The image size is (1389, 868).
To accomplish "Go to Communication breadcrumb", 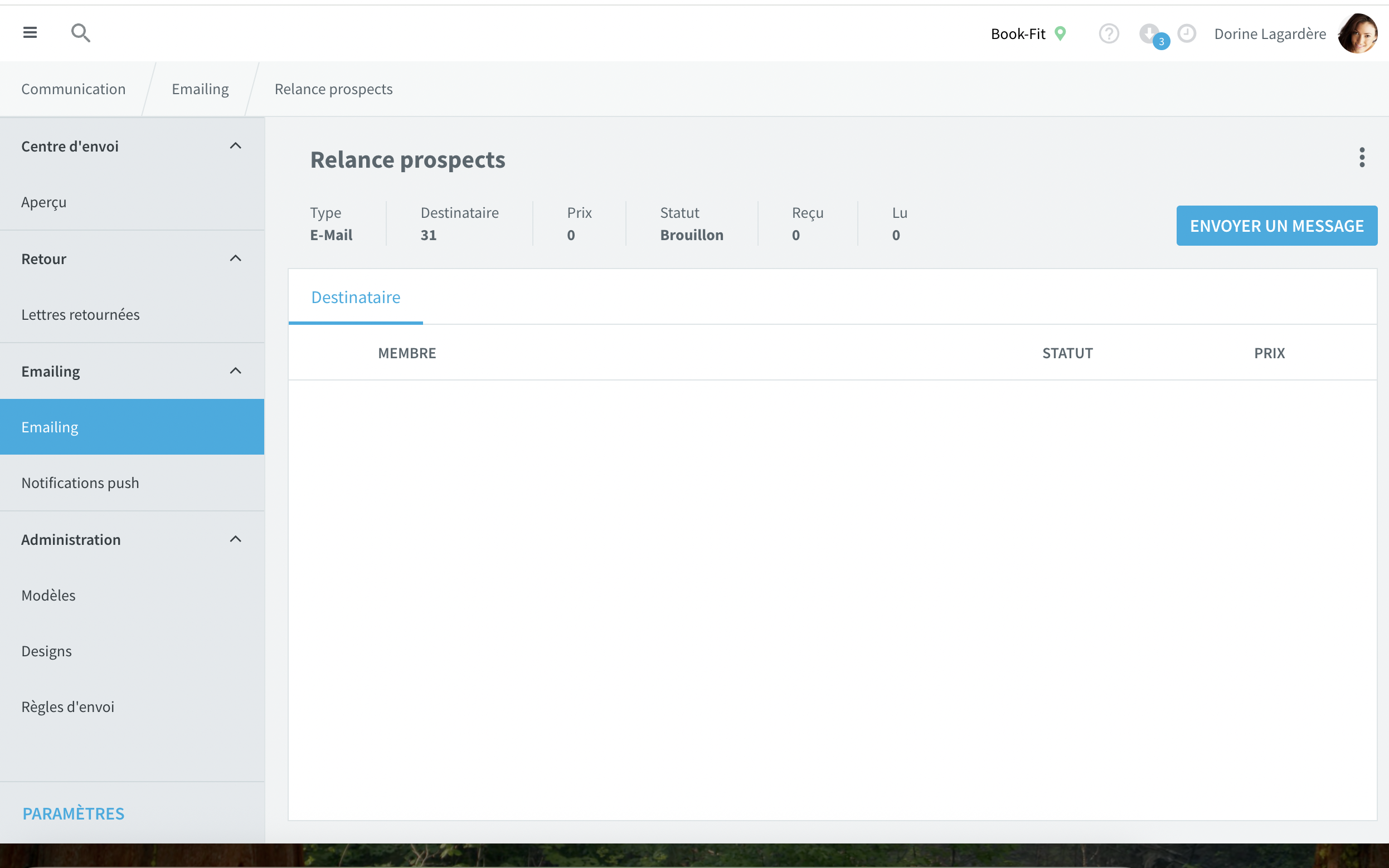I will pos(74,89).
